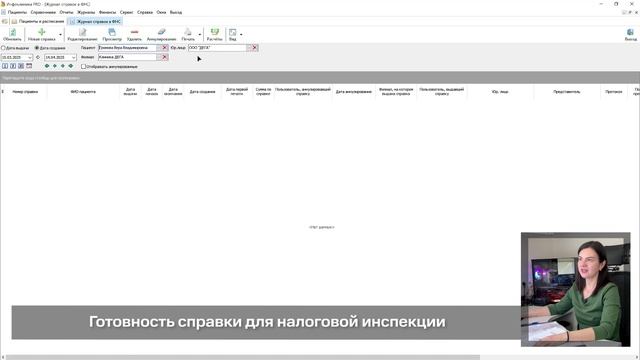Open the end date dropdown

click(x=73, y=58)
